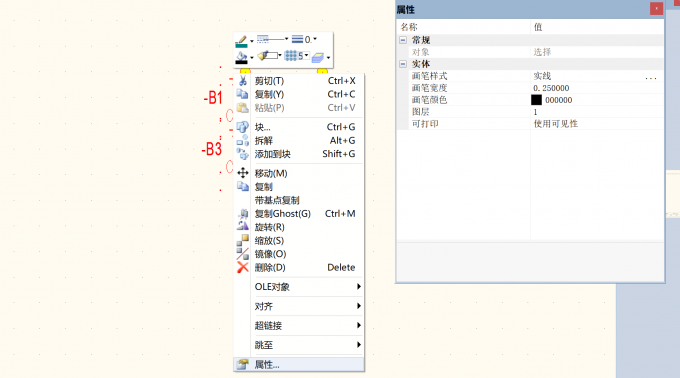Click the -B1 label on canvas
Viewport: 680px width, 378px height.
tap(213, 98)
